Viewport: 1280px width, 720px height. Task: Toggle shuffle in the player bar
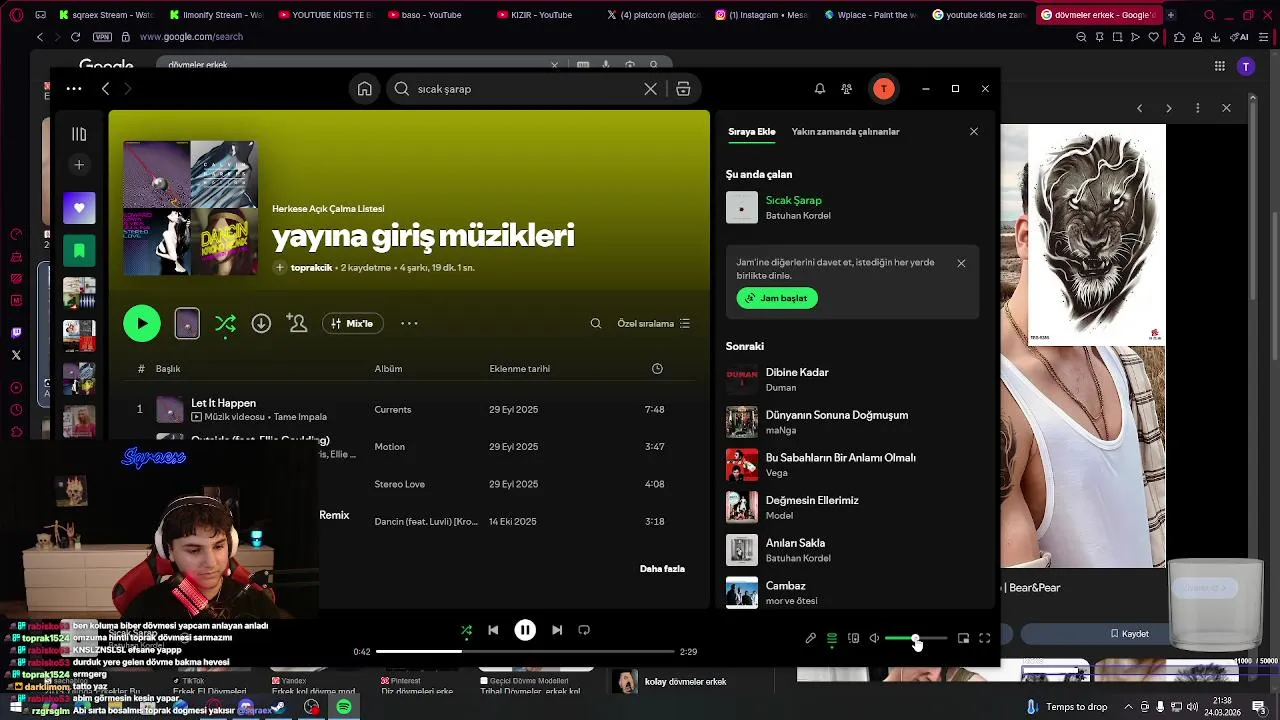pyautogui.click(x=466, y=630)
